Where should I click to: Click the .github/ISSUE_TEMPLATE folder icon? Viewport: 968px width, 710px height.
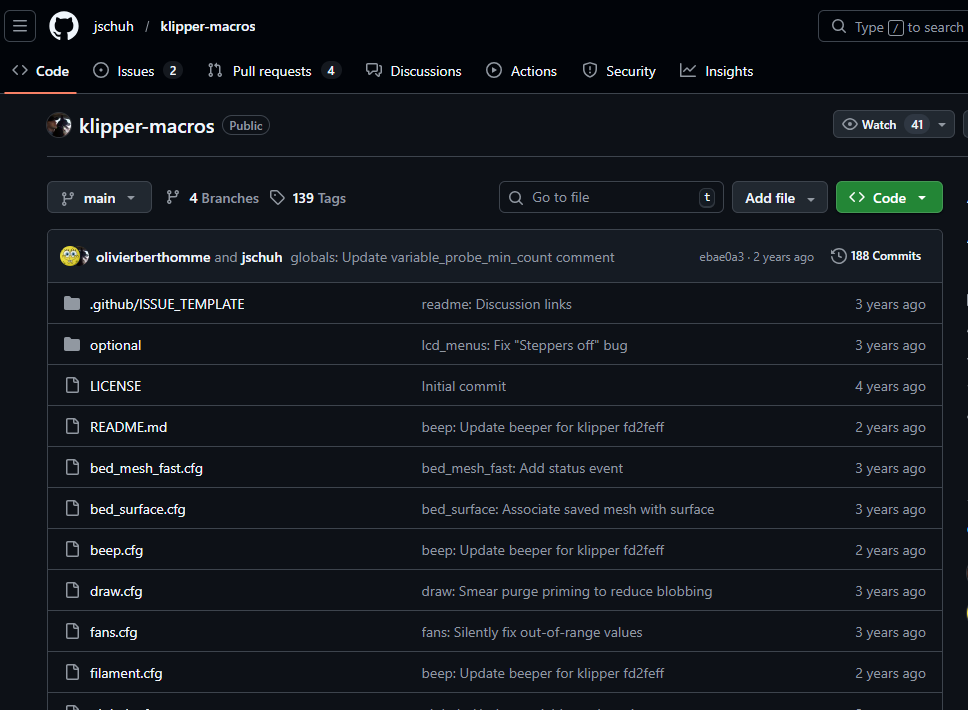(x=72, y=304)
